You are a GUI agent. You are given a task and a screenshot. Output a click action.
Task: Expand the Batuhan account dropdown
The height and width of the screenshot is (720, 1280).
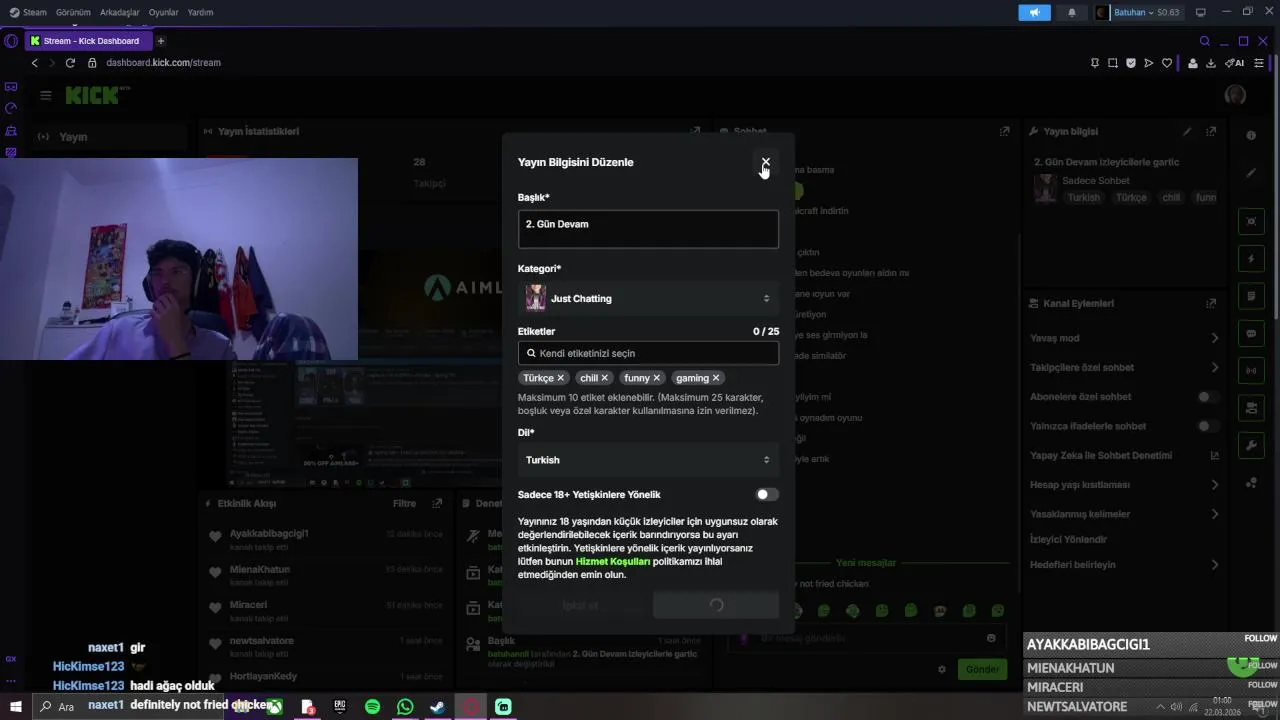(x=1139, y=12)
